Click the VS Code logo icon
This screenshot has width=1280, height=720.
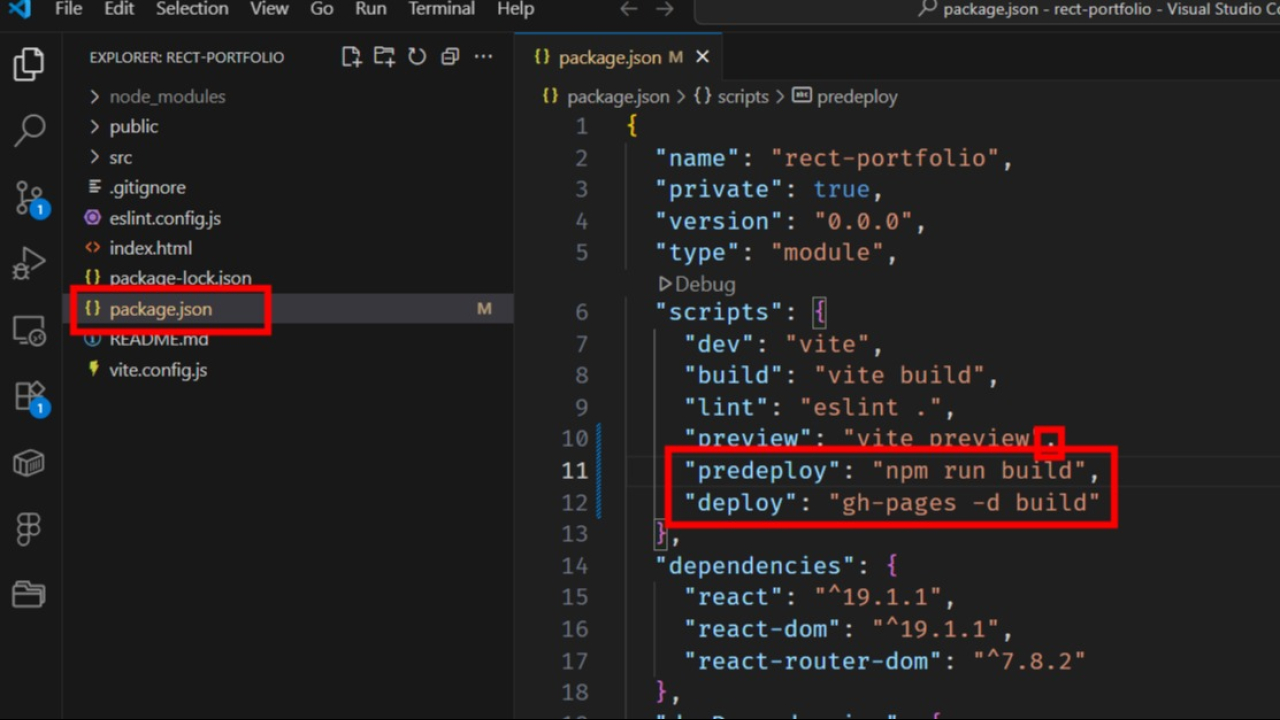19,9
